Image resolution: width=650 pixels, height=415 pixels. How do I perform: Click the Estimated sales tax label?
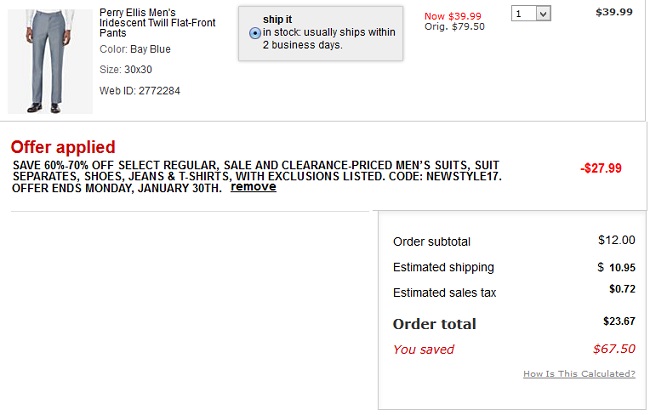pos(444,293)
